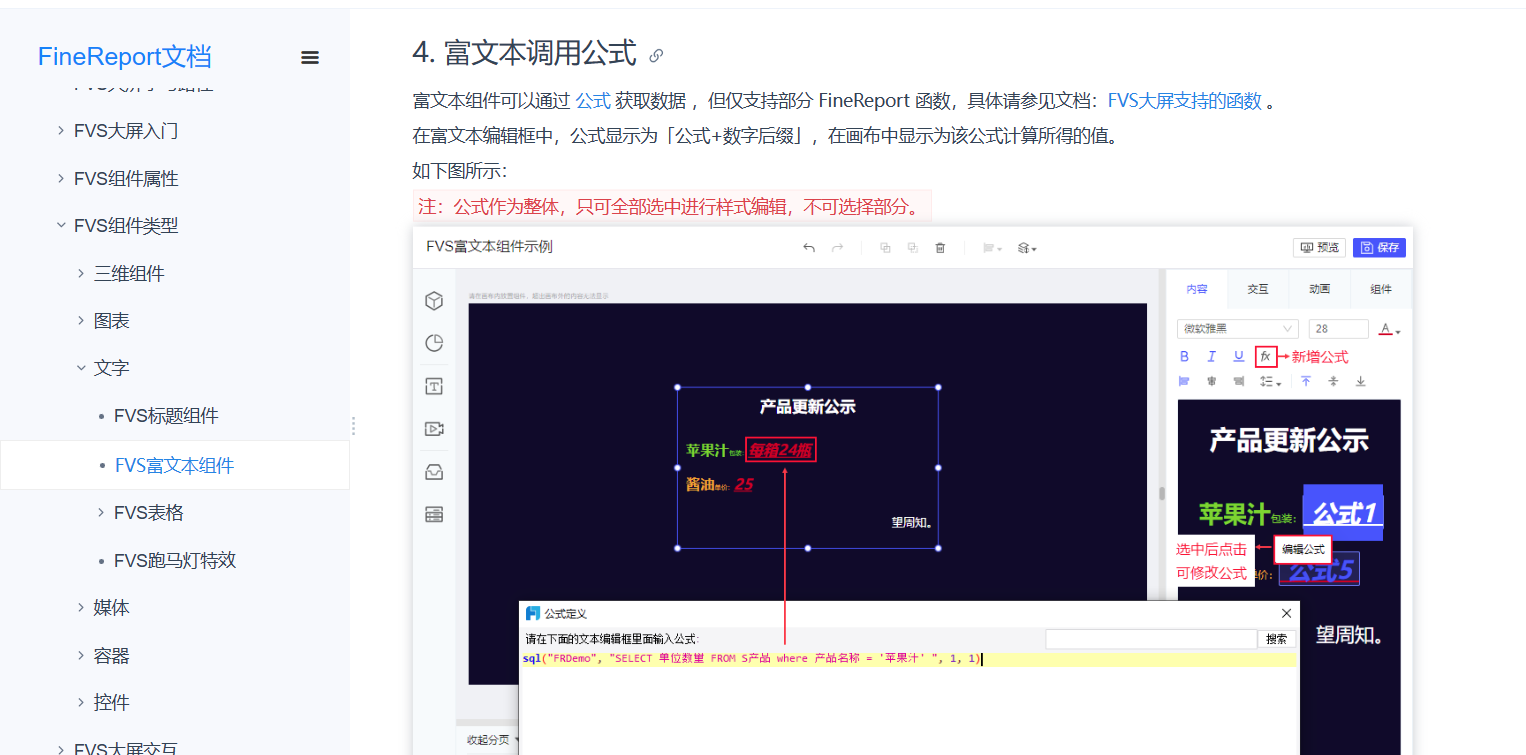This screenshot has width=1526, height=755.
Task: Select the pie chart component icon
Action: pos(434,343)
